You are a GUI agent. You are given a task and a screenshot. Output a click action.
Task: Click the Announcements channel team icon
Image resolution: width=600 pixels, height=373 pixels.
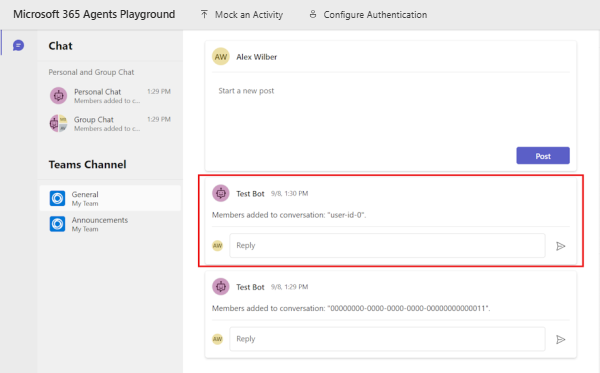[57, 224]
